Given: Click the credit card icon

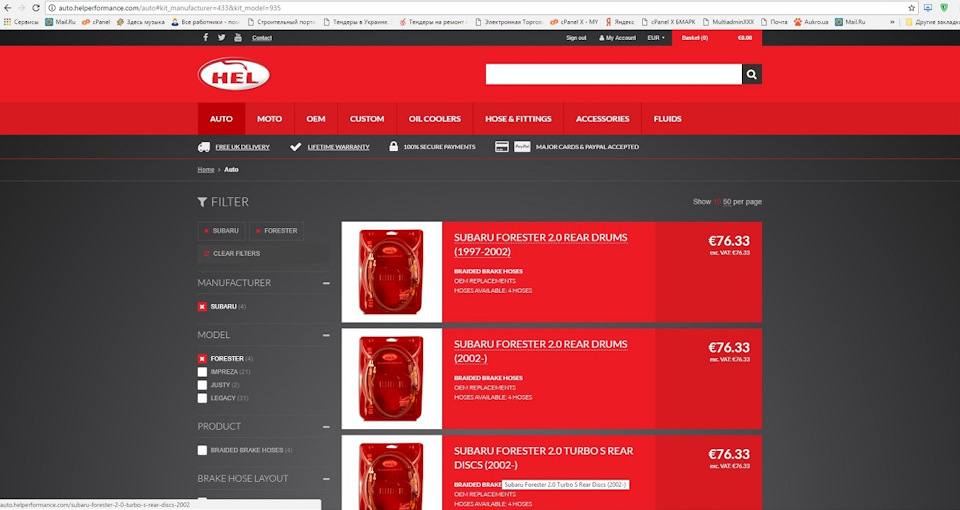Looking at the screenshot, I should click(502, 147).
